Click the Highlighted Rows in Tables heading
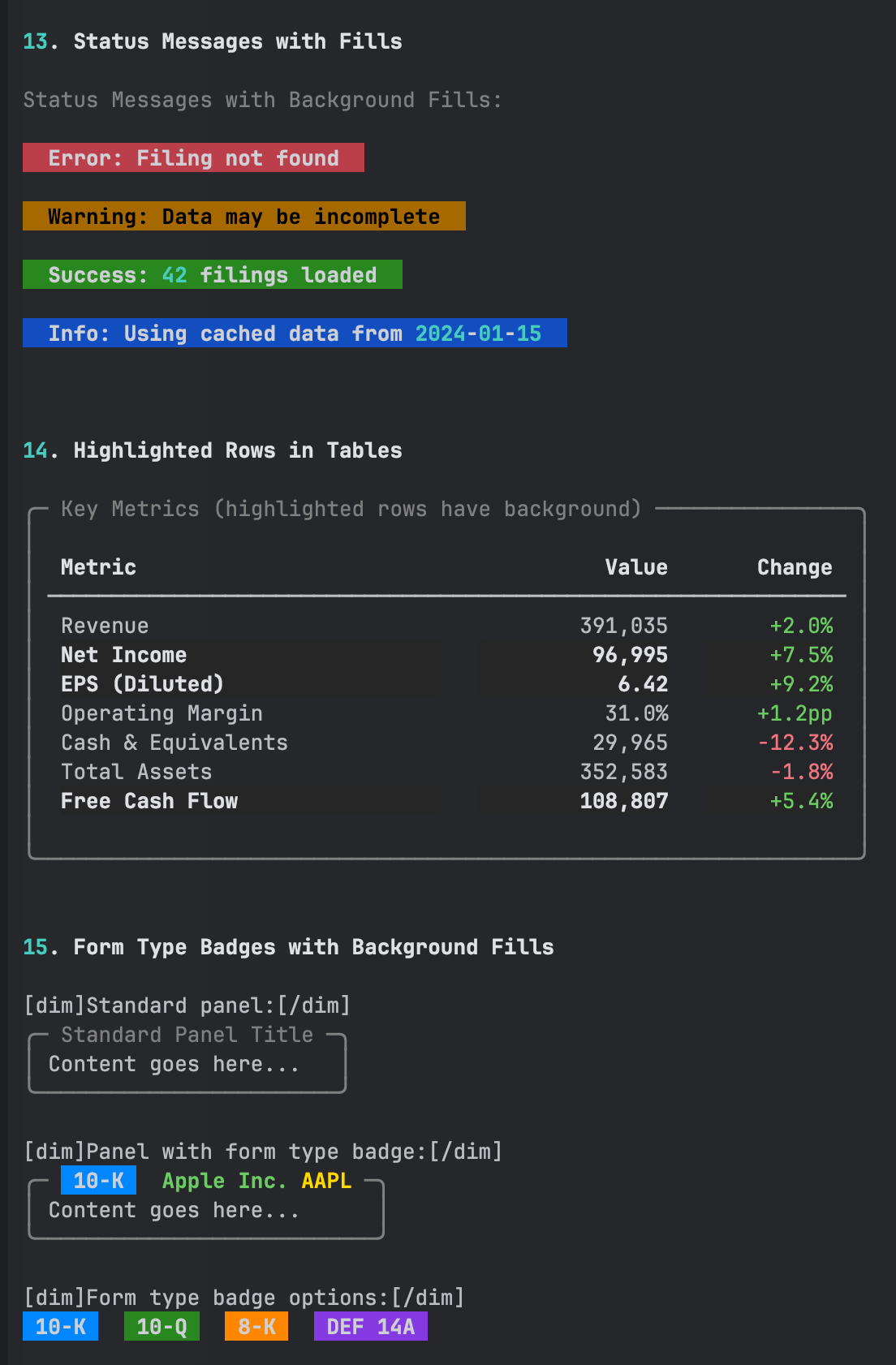Image resolution: width=896 pixels, height=1365 pixels. tap(237, 450)
